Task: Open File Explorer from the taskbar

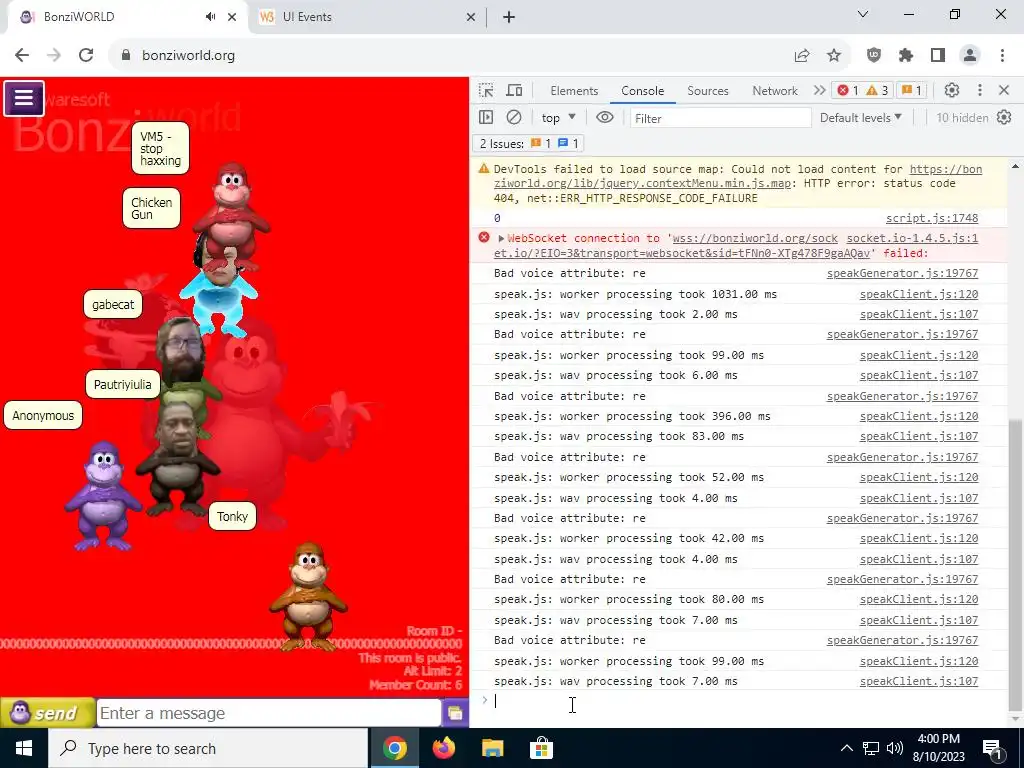Action: click(x=492, y=748)
